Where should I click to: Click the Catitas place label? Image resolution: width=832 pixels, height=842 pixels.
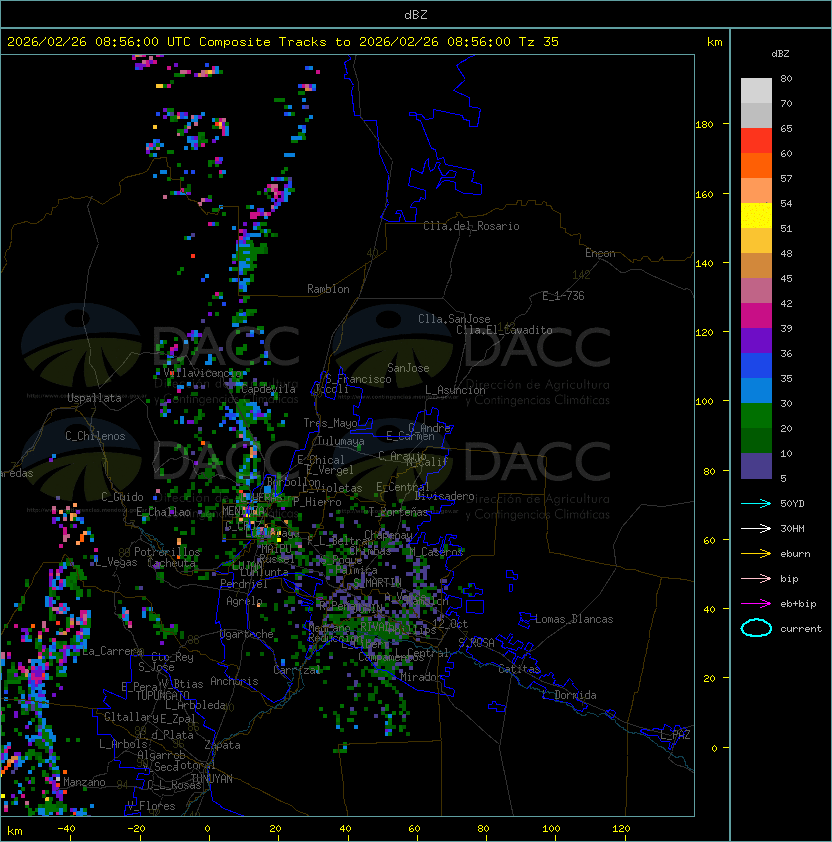519,669
